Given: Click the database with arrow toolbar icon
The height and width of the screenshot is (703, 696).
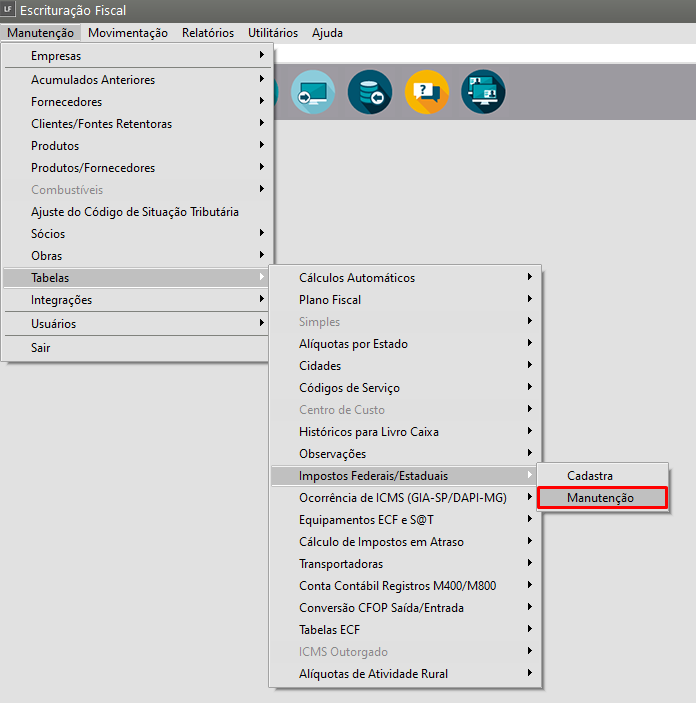Looking at the screenshot, I should click(x=370, y=92).
